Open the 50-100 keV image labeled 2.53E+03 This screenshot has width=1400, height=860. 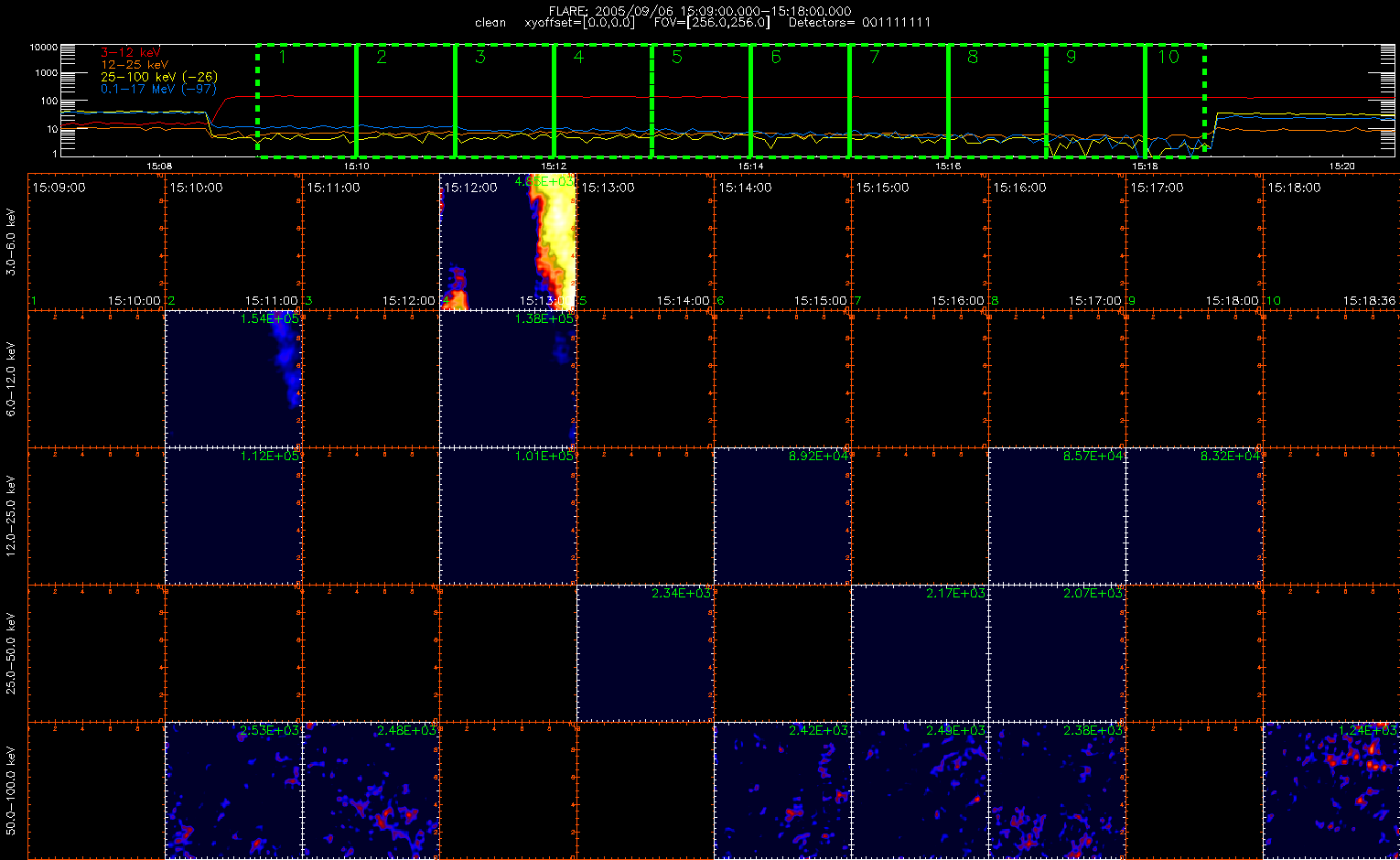(233, 790)
